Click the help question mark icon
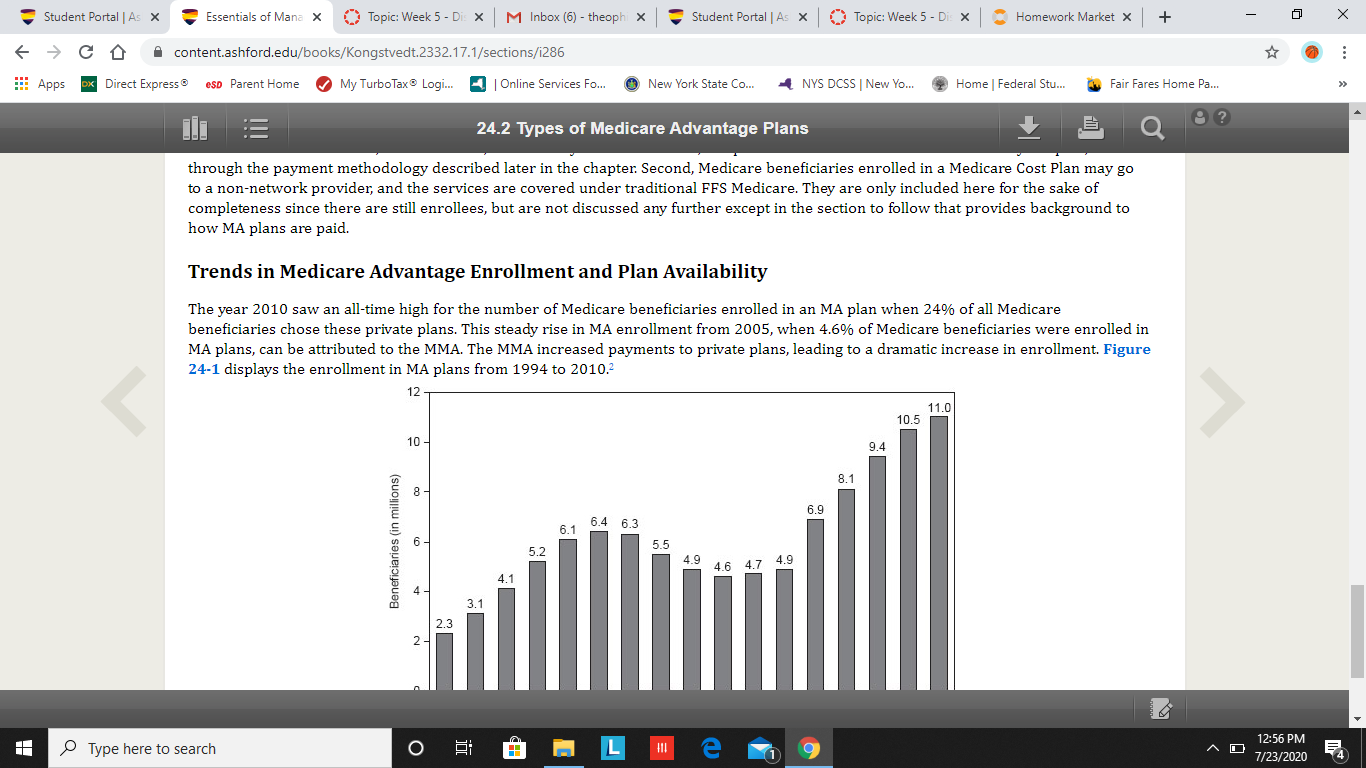The image size is (1366, 768). tap(1220, 117)
